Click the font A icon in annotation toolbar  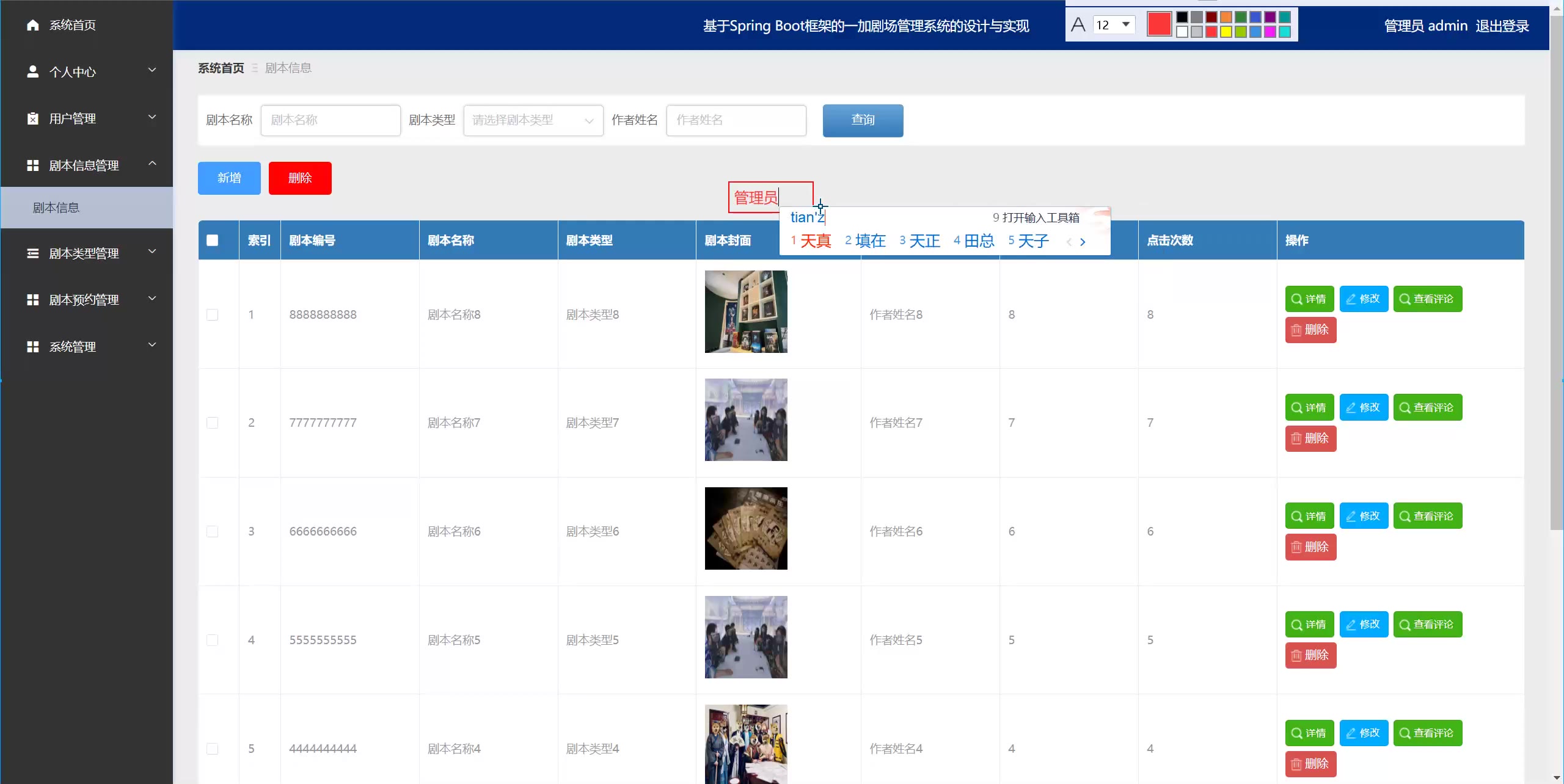coord(1078,25)
